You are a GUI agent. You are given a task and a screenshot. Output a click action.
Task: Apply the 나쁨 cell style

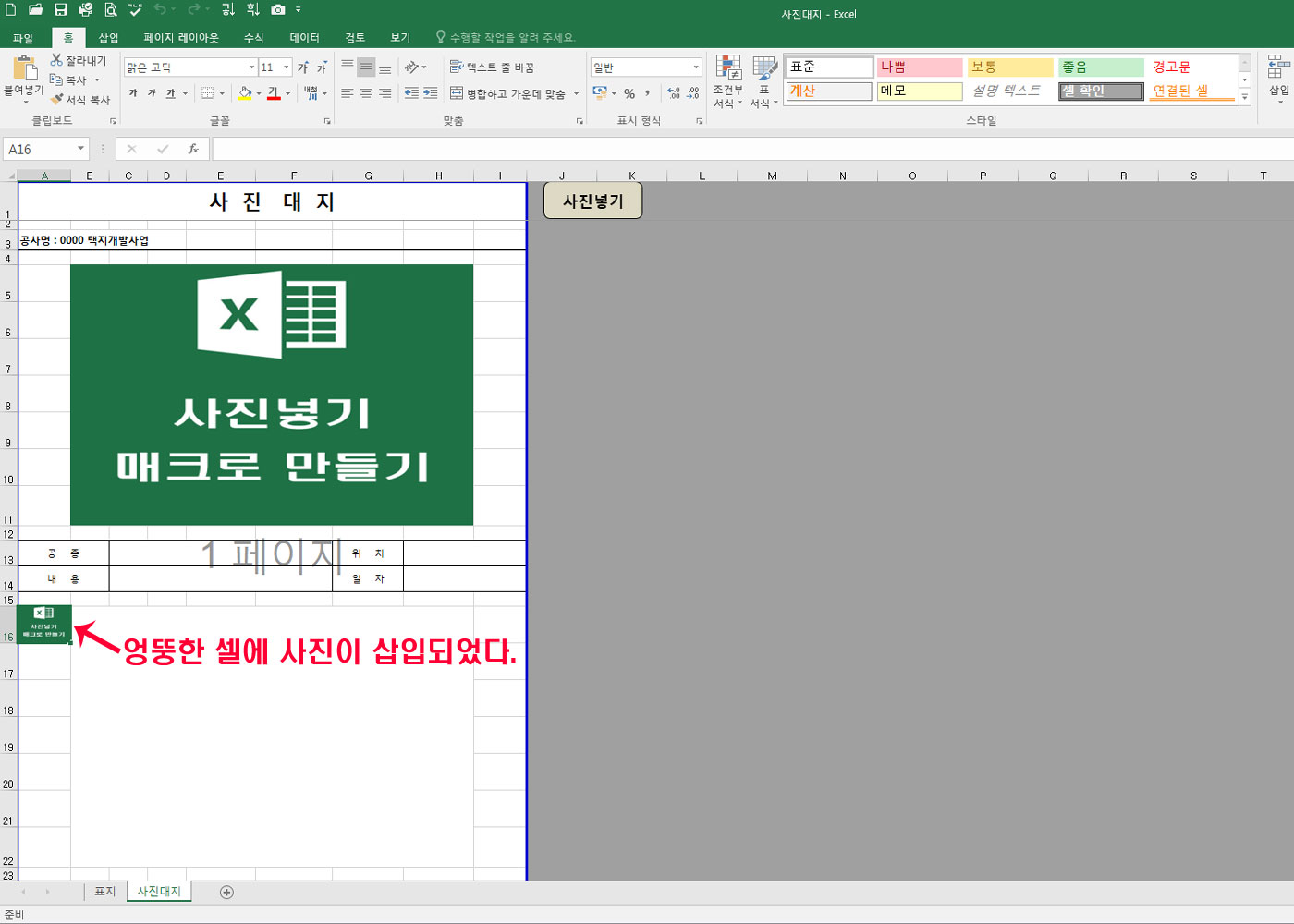[920, 67]
